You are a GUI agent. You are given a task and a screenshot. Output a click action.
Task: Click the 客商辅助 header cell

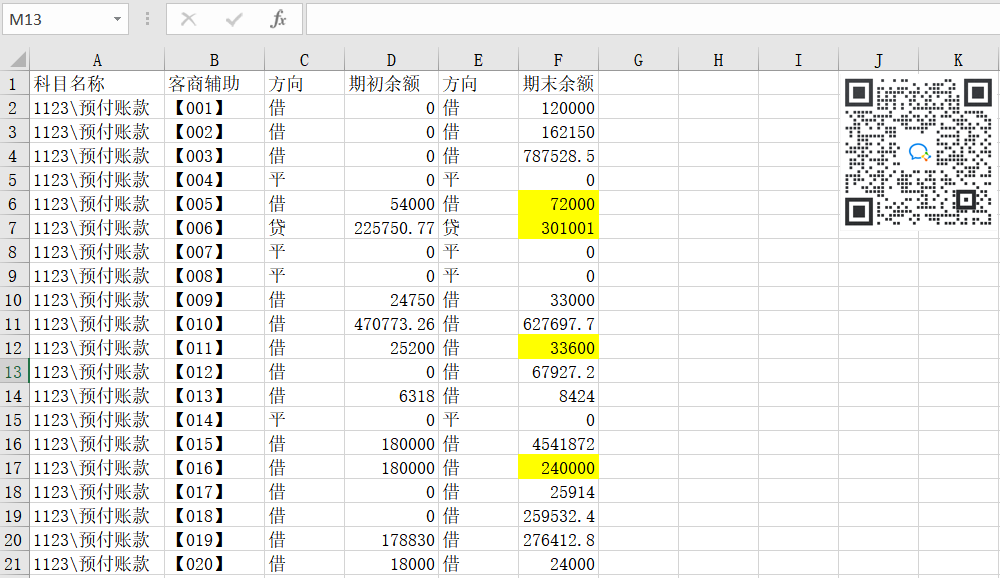[x=214, y=84]
